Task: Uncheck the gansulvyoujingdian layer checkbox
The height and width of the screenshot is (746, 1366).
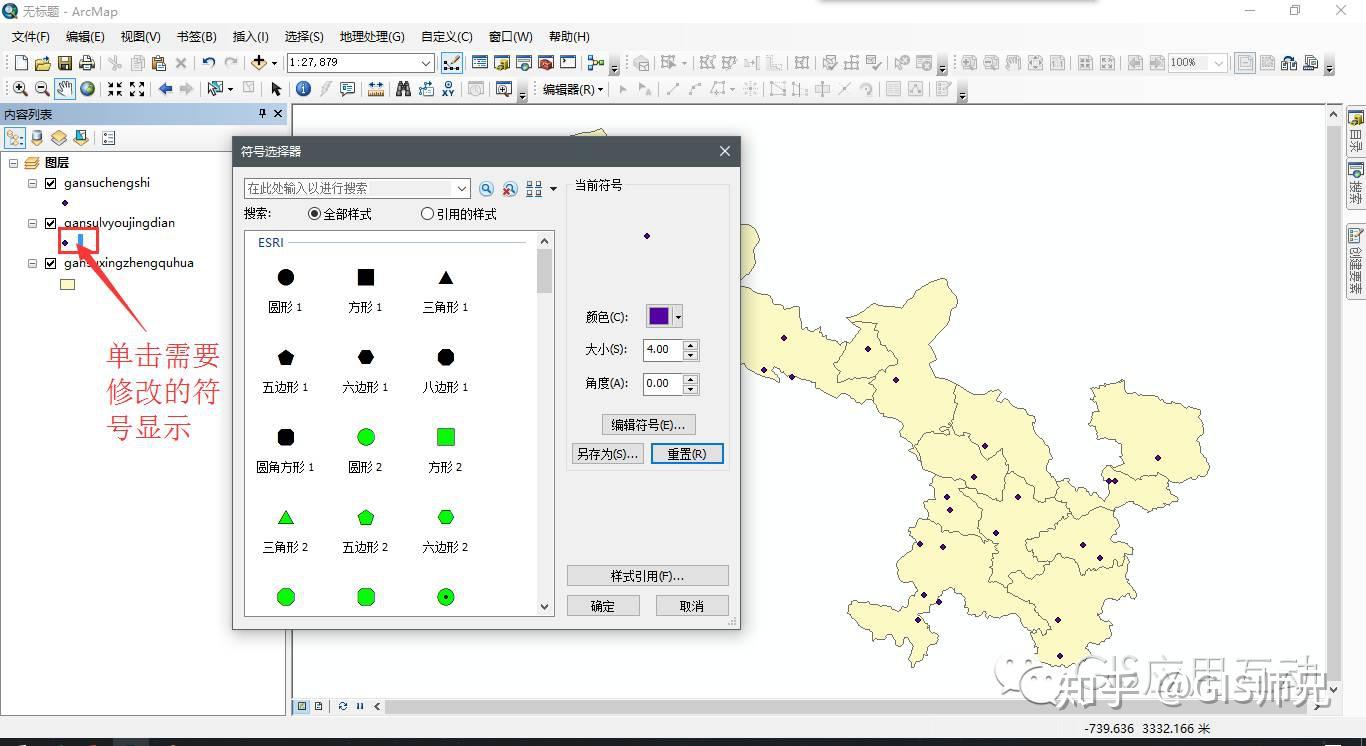Action: coord(49,222)
